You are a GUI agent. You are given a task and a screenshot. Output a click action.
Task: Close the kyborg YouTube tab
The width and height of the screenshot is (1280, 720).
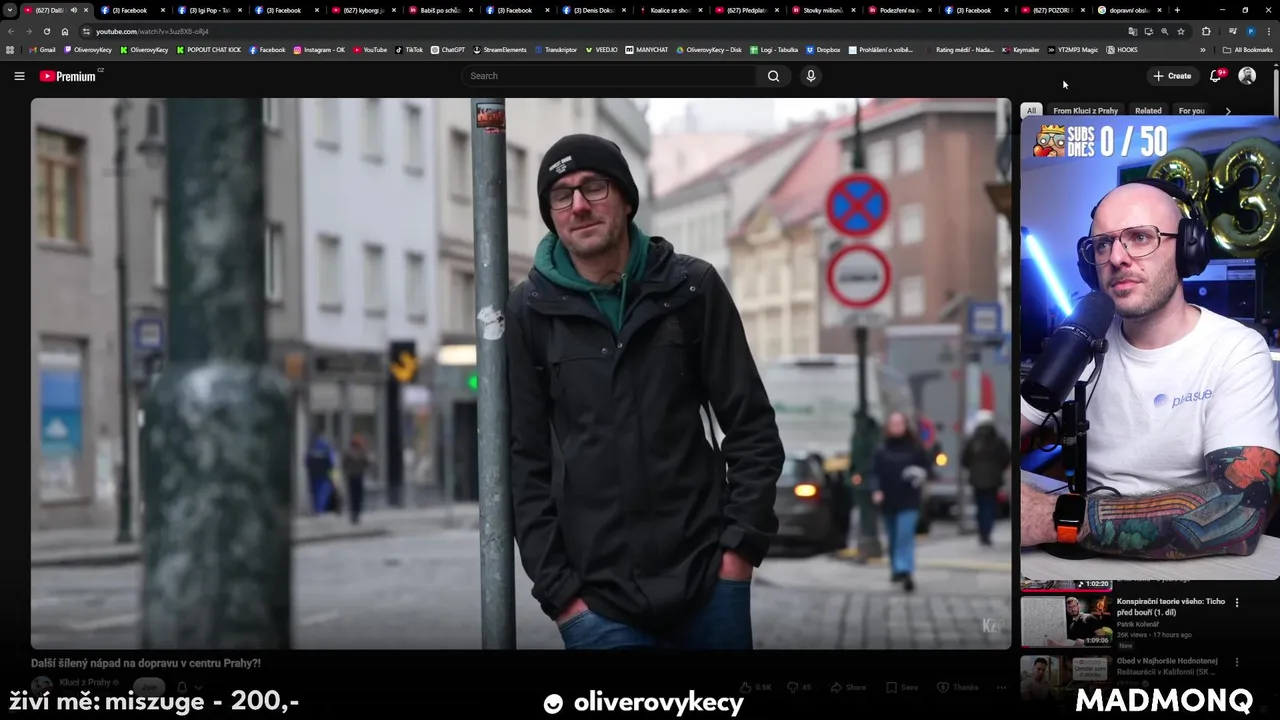(x=393, y=10)
